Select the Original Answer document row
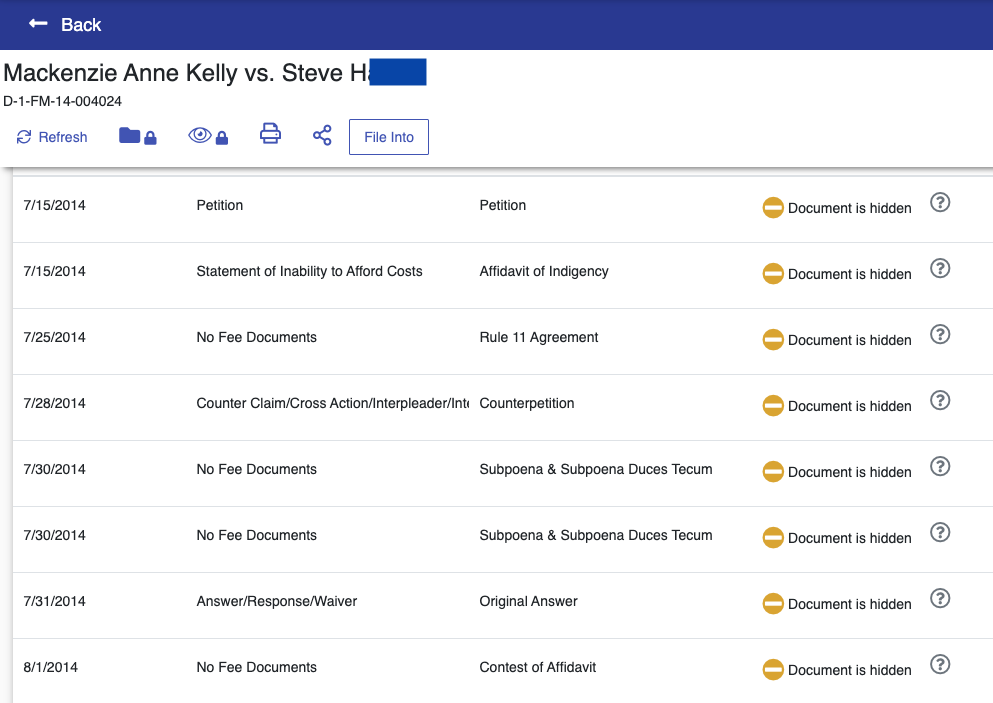 528,602
